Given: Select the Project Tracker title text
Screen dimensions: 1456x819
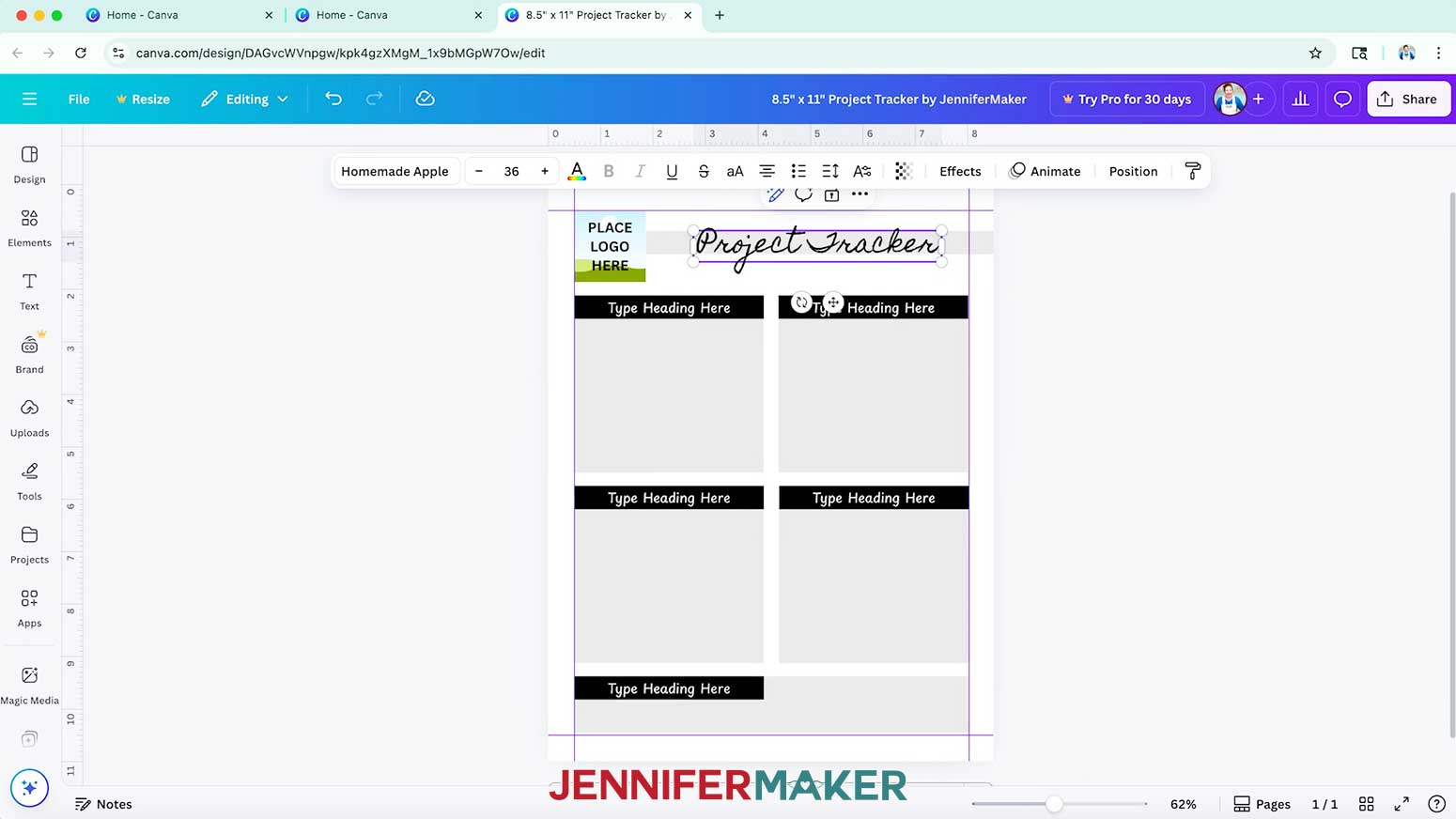Looking at the screenshot, I should (816, 245).
